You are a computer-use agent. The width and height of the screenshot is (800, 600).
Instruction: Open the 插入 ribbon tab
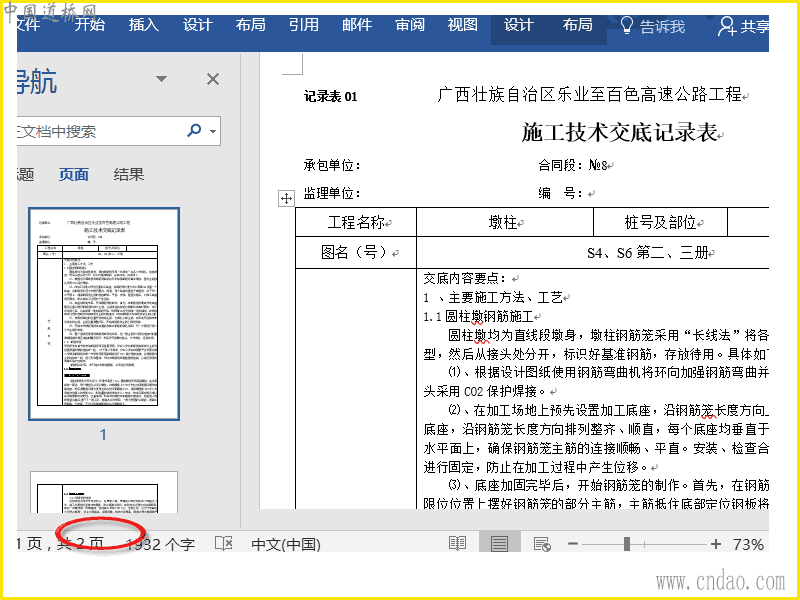[143, 25]
